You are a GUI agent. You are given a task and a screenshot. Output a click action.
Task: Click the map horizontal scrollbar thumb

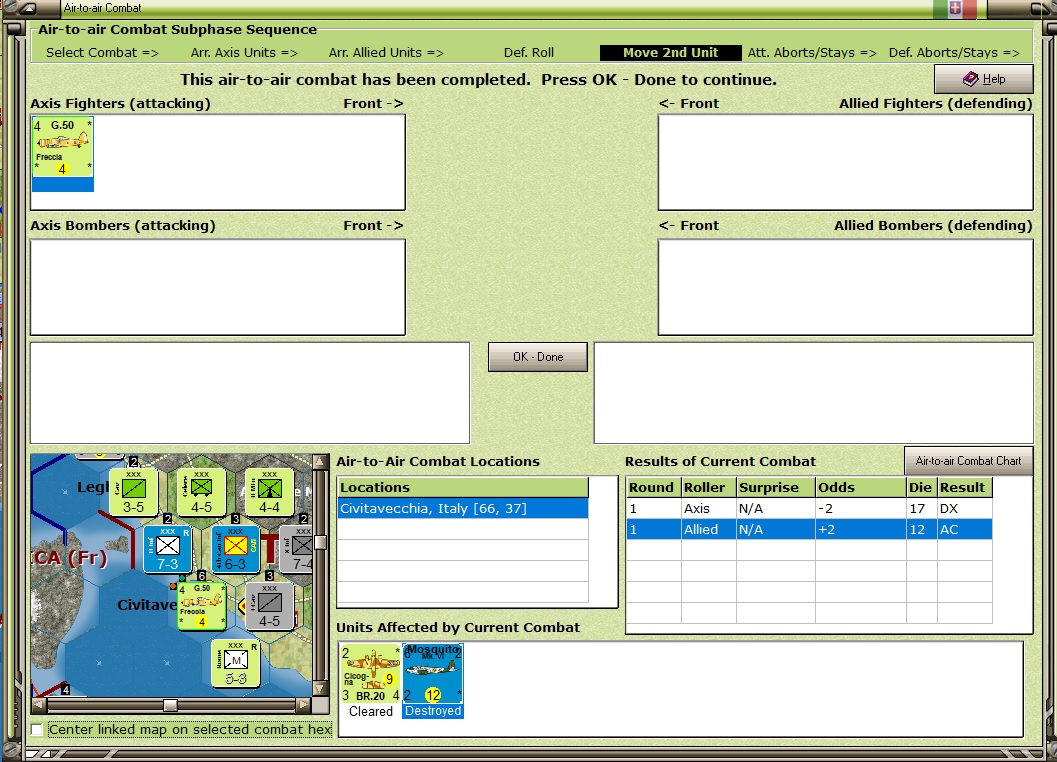point(171,705)
